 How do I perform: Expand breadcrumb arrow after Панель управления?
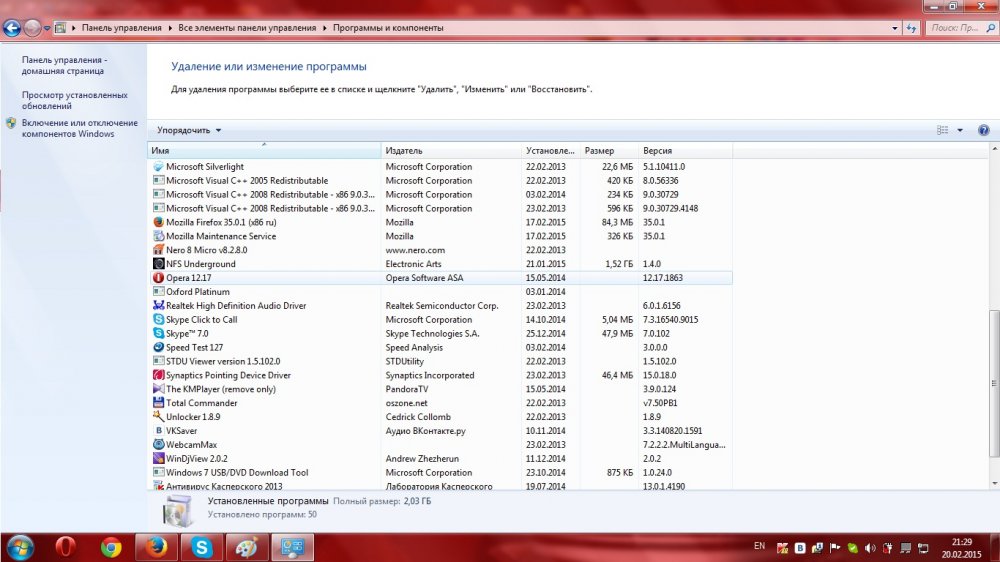pos(170,28)
